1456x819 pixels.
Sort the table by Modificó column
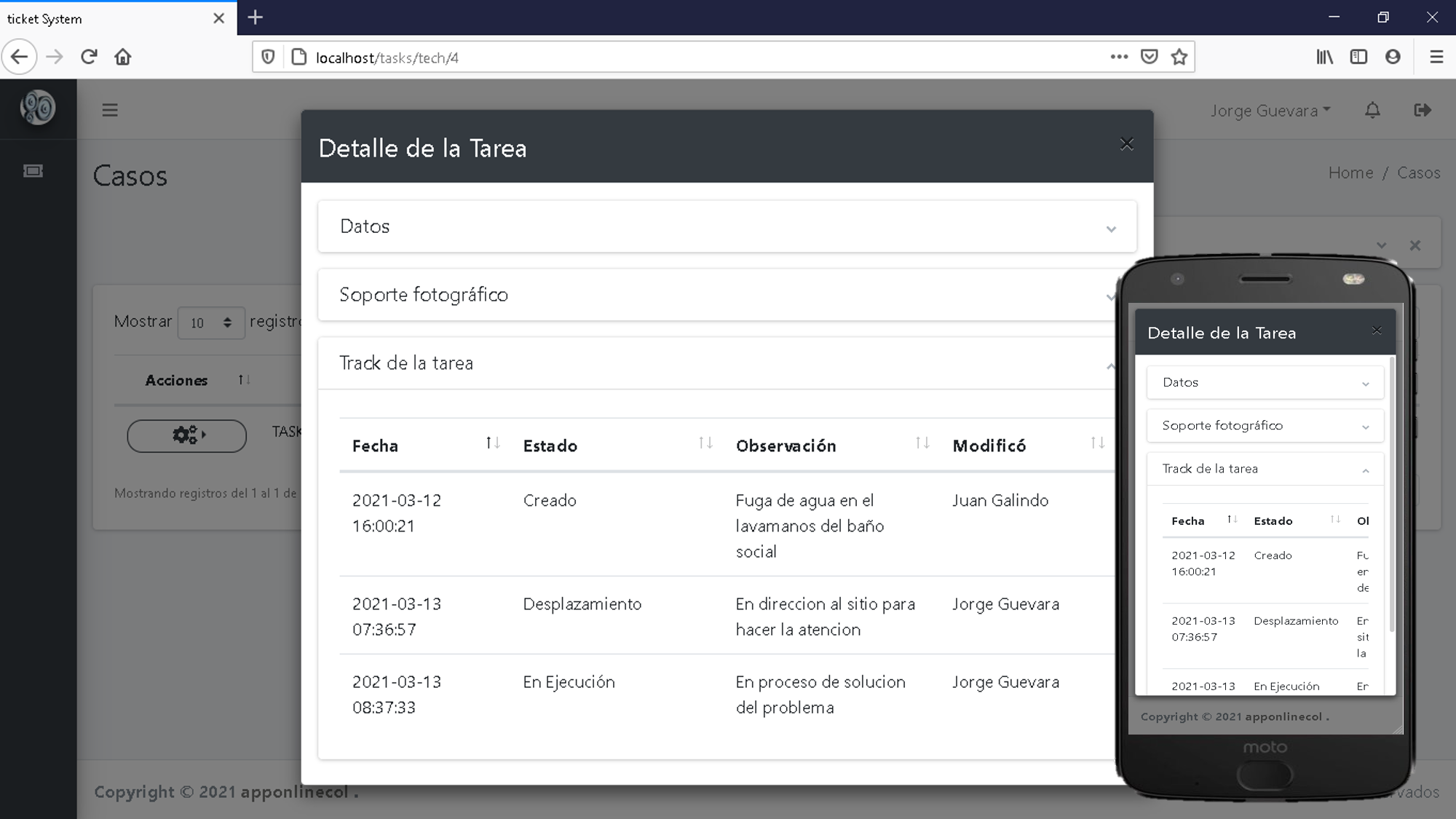(1028, 446)
